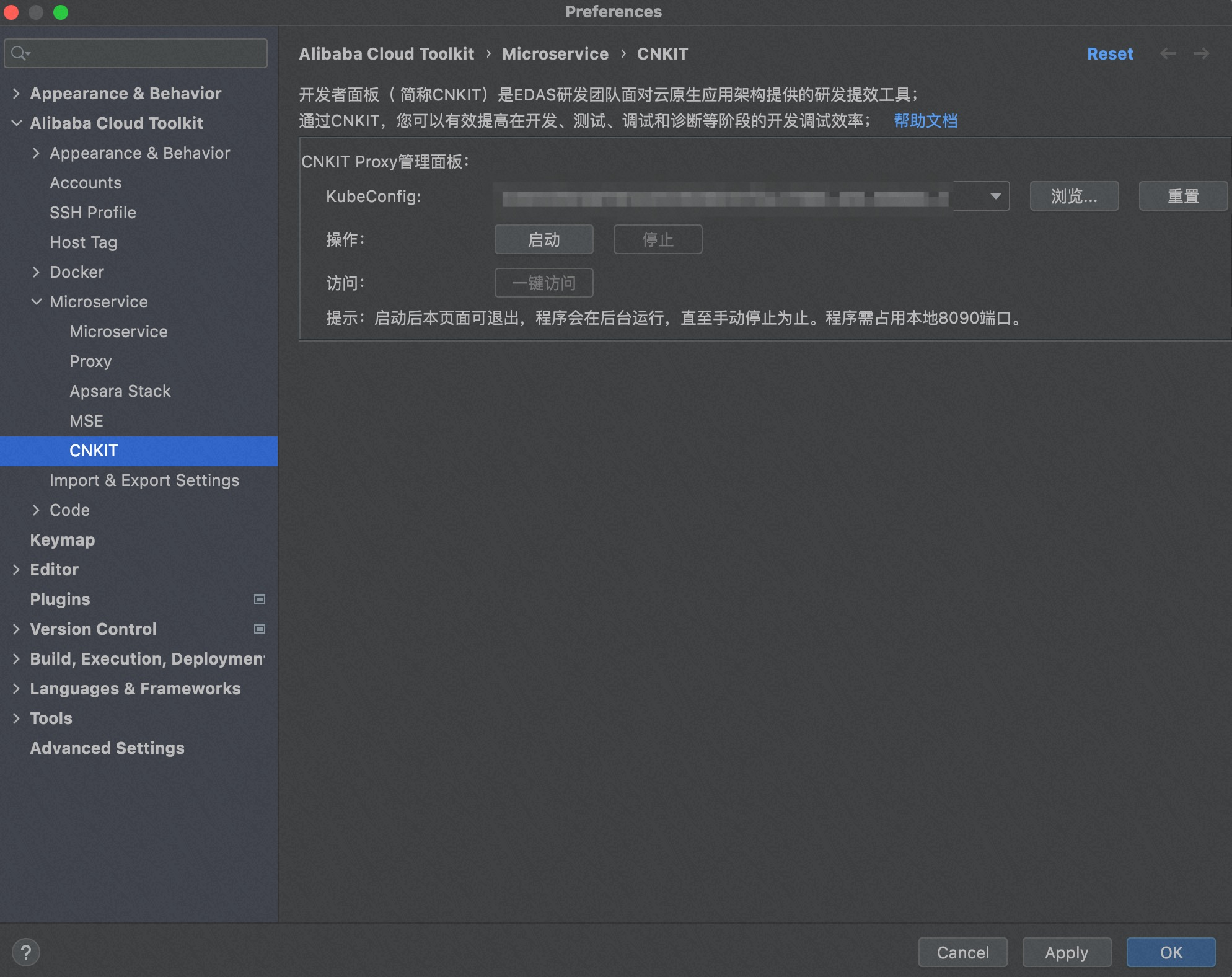Expand Appearance & Behavior under Alibaba Cloud Toolkit
The image size is (1232, 977).
pyautogui.click(x=37, y=153)
